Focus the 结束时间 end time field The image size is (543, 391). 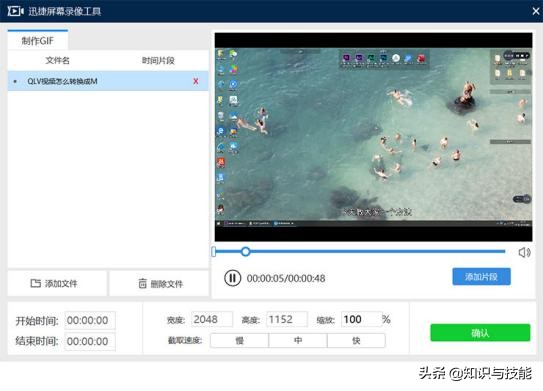coord(90,341)
